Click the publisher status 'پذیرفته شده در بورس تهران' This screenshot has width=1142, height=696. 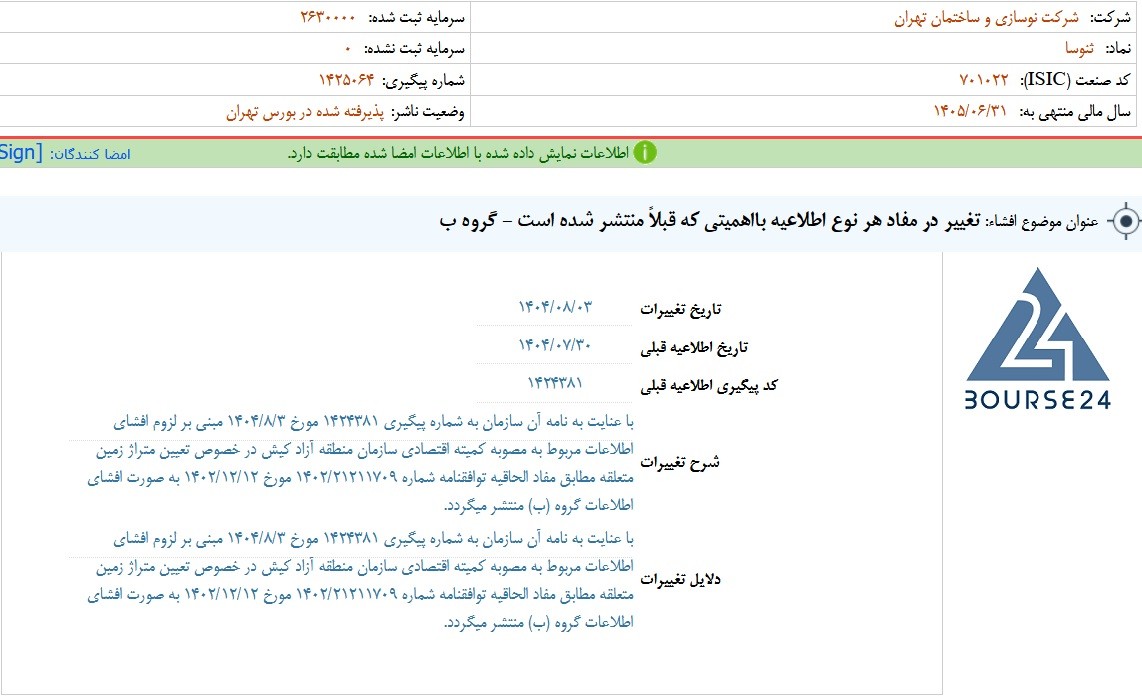(304, 112)
